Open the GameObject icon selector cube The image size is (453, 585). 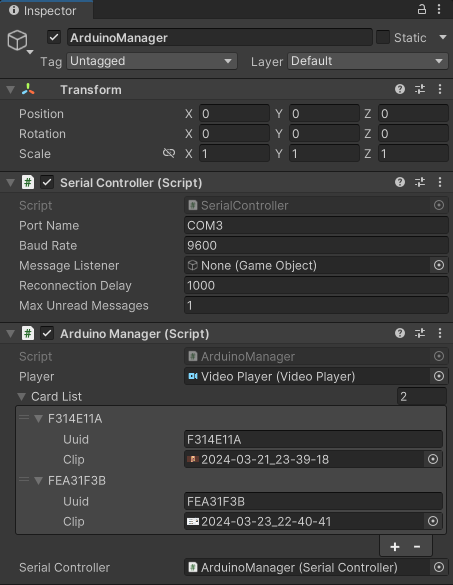tap(18, 40)
